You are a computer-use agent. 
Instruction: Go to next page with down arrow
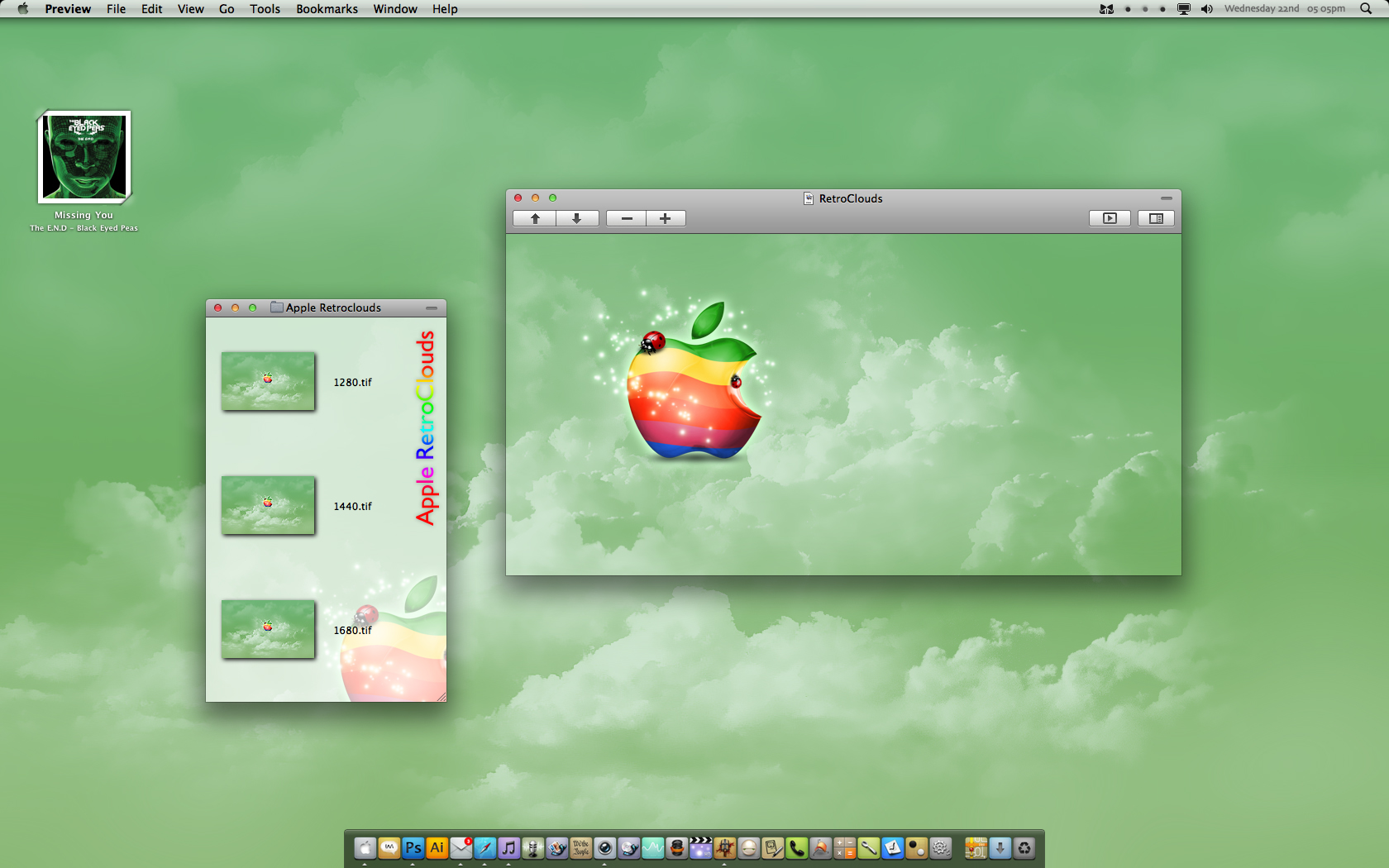pyautogui.click(x=577, y=218)
